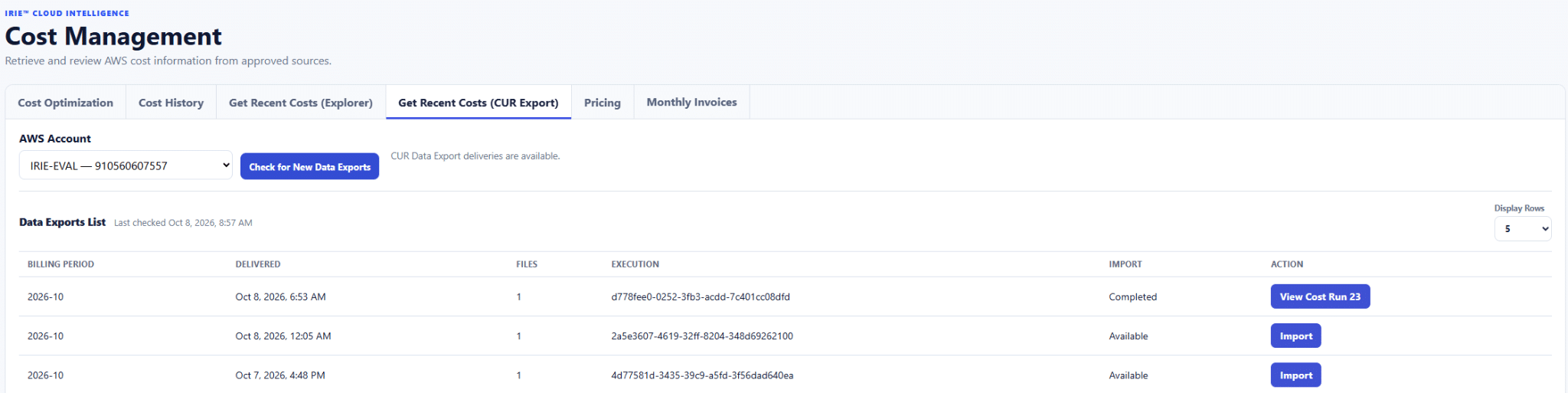Click the Billing Period column header

coord(60,264)
